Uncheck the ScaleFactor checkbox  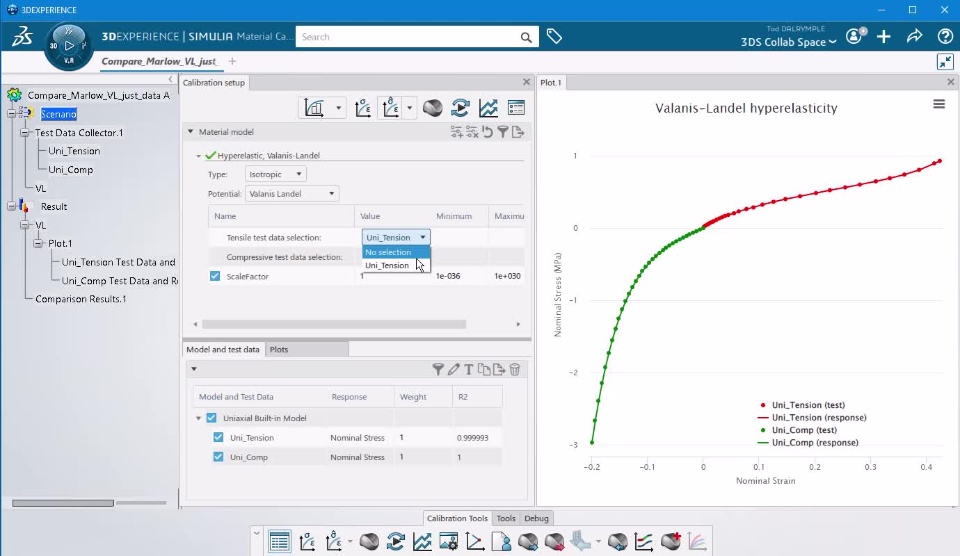[215, 276]
